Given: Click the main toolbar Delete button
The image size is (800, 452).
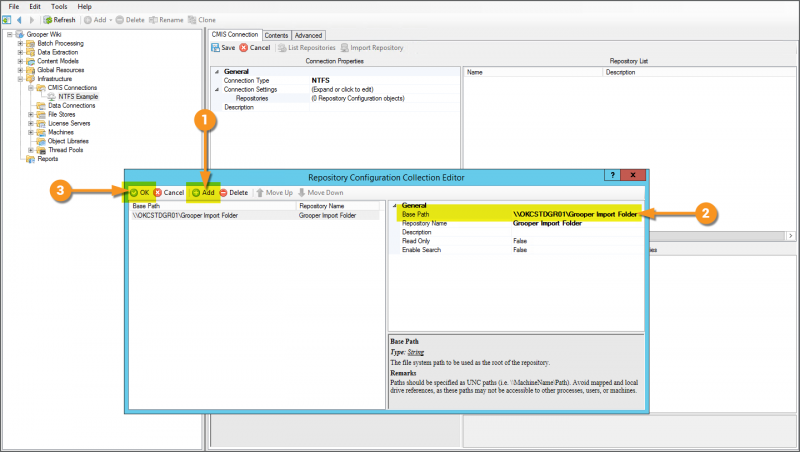Looking at the screenshot, I should pyautogui.click(x=130, y=20).
